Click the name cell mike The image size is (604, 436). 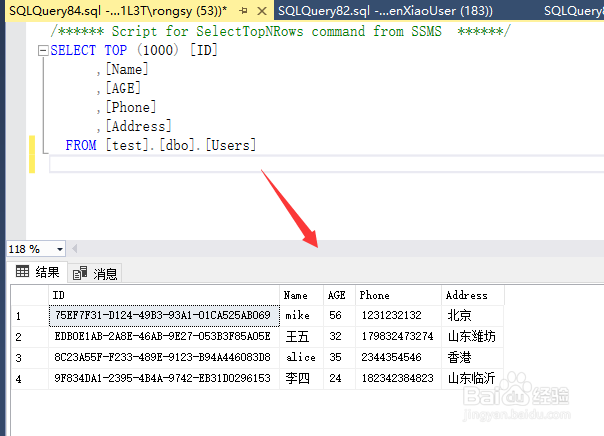coord(301,316)
